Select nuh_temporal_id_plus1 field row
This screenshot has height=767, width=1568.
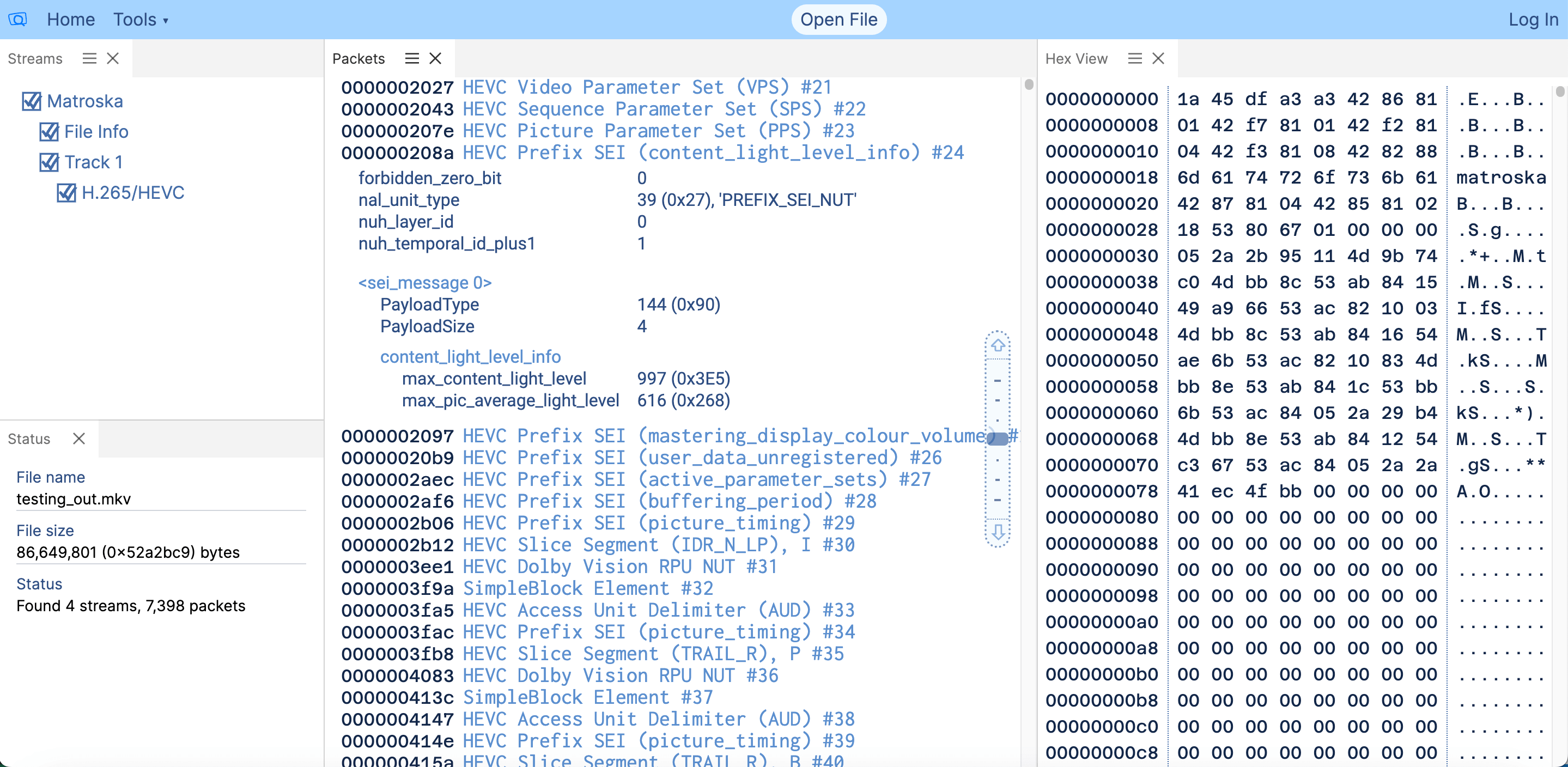pos(502,244)
